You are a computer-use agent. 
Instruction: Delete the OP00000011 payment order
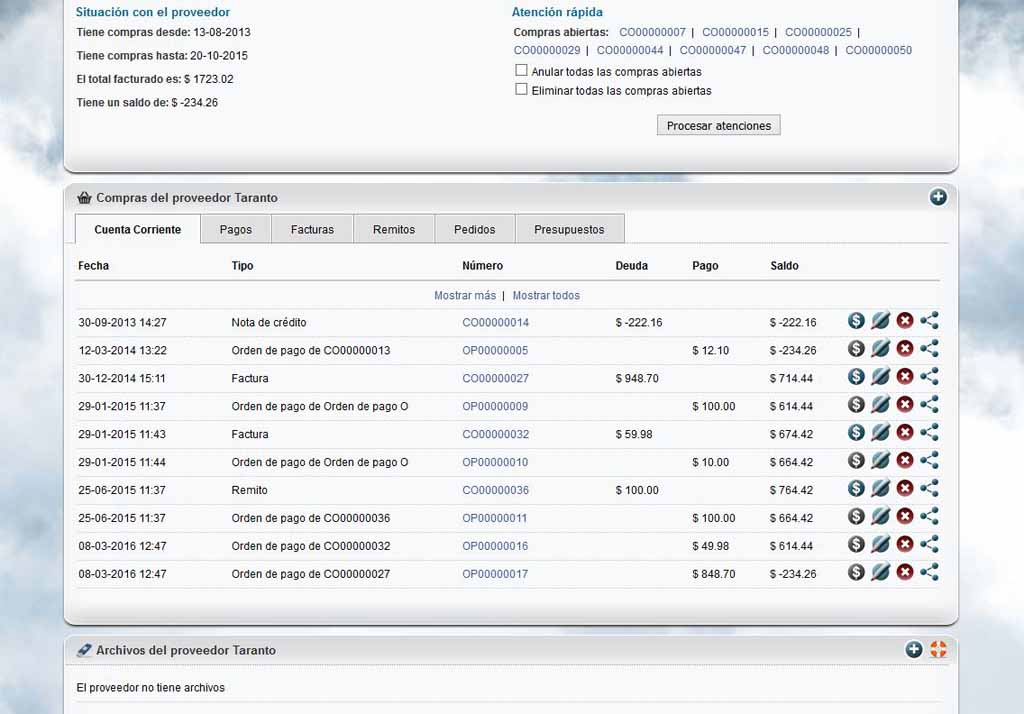tap(904, 517)
